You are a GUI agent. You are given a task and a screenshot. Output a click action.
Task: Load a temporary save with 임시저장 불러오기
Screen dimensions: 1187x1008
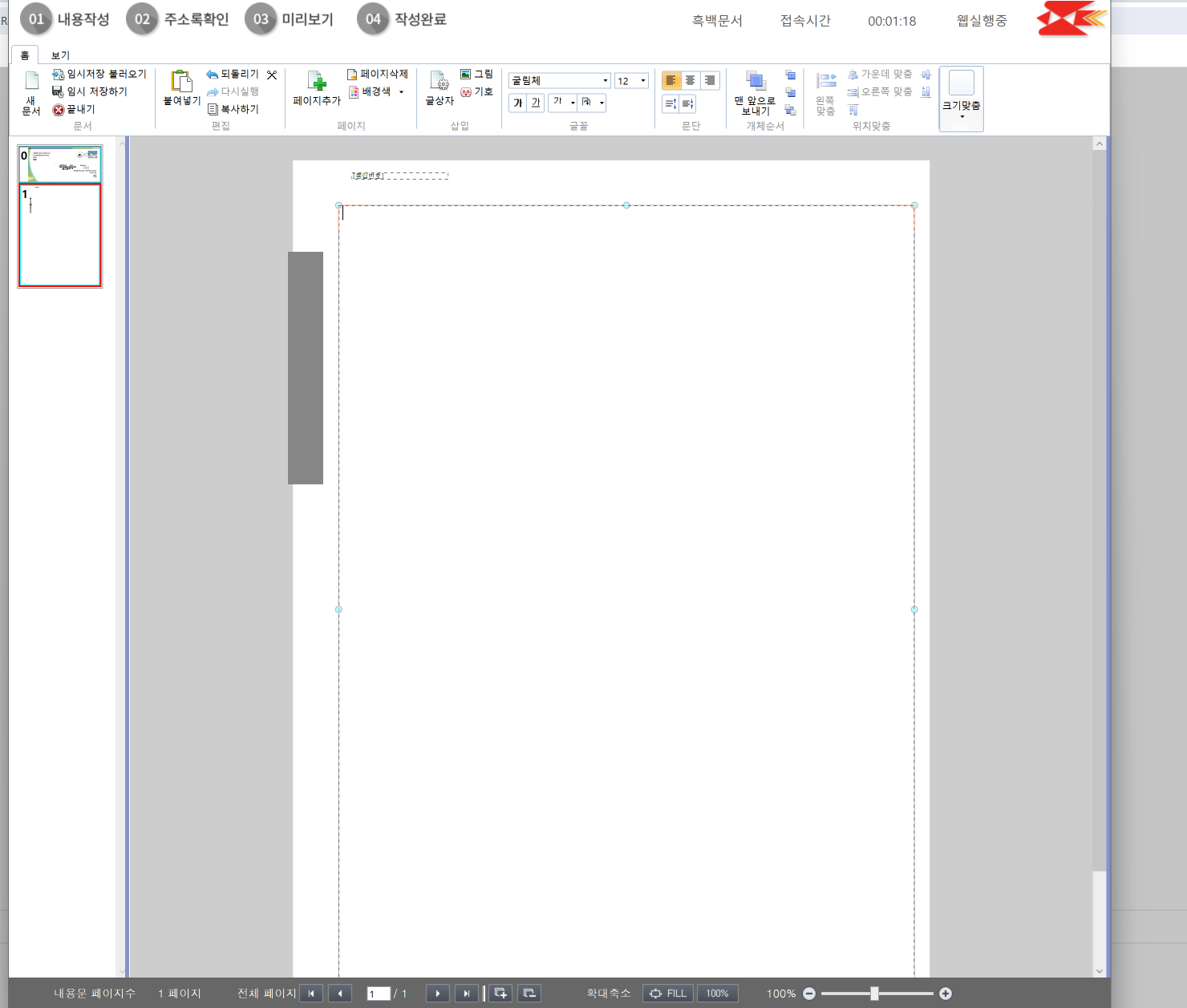(99, 74)
